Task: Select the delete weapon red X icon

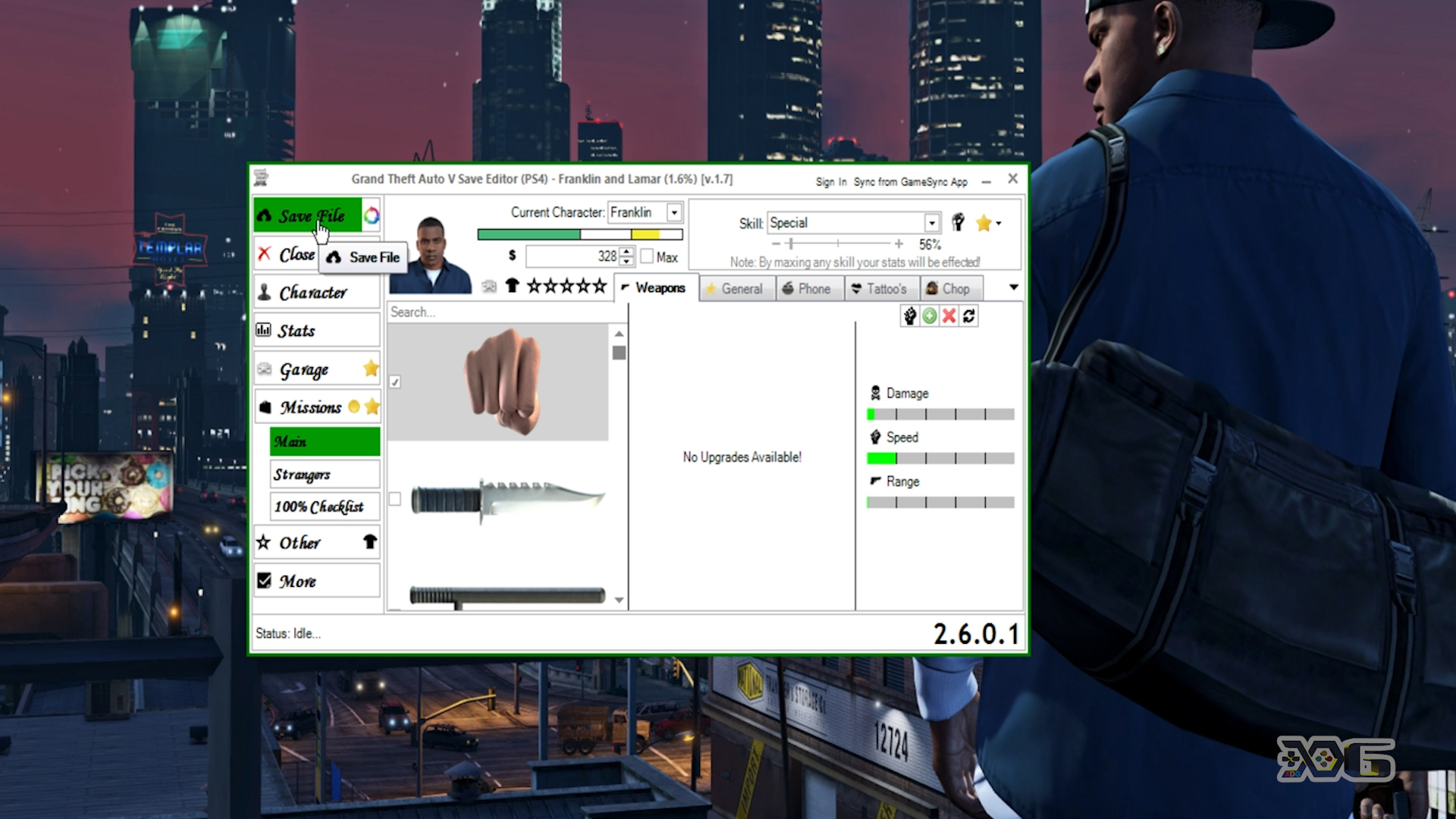Action: pos(949,316)
